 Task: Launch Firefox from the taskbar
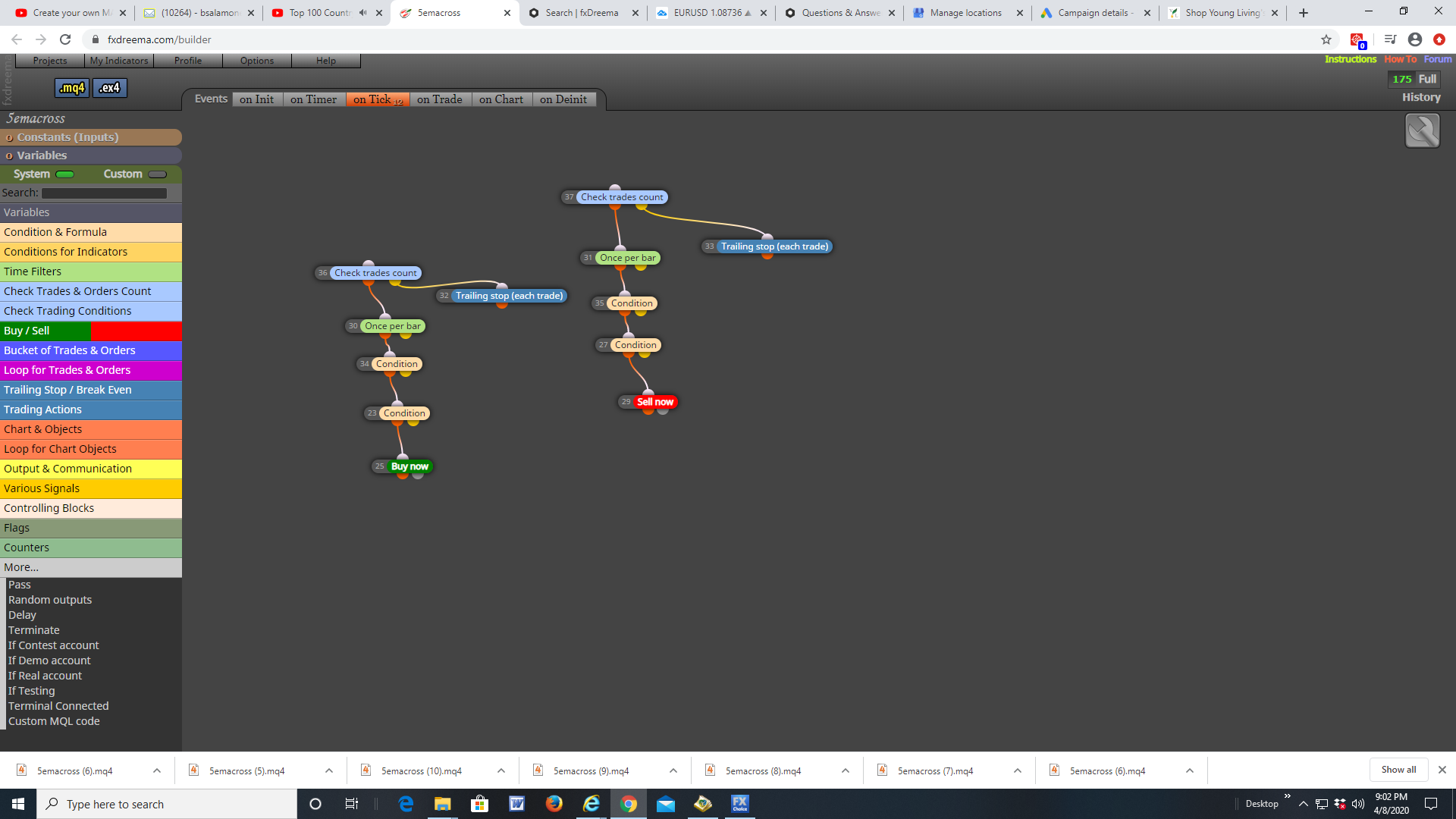[x=554, y=804]
